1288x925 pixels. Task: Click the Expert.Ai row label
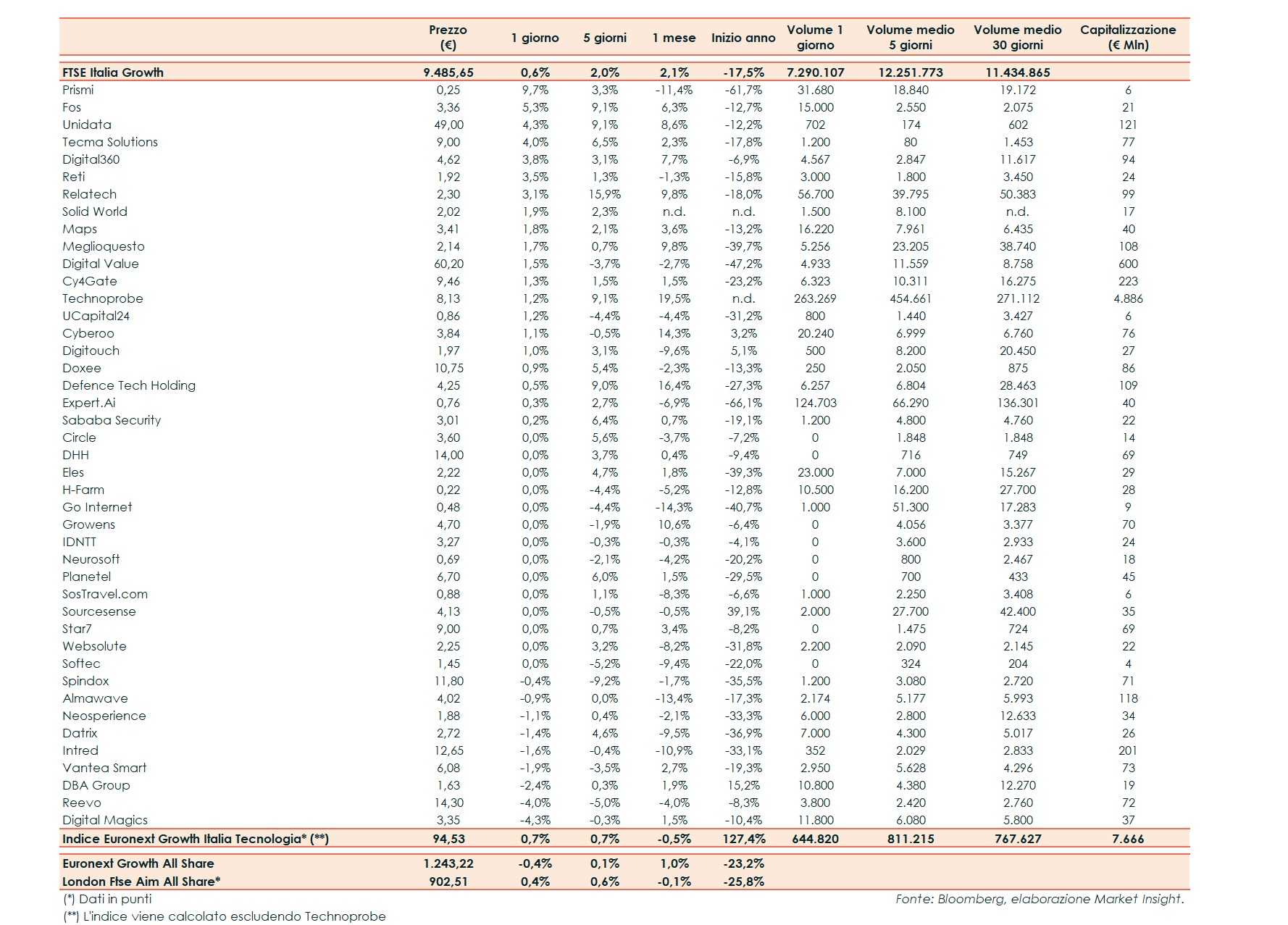coord(88,403)
